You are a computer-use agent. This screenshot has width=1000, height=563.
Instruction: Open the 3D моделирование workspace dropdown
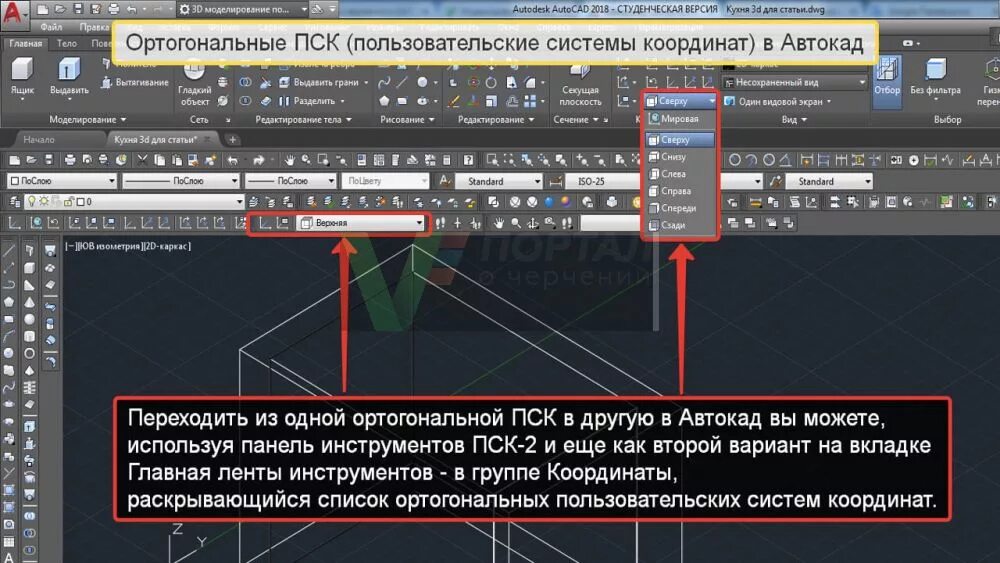[x=243, y=9]
